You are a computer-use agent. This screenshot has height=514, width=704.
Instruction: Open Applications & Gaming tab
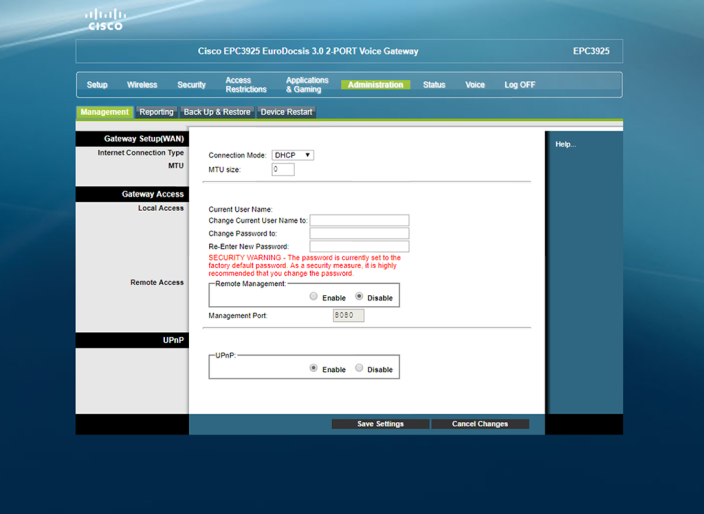point(307,85)
